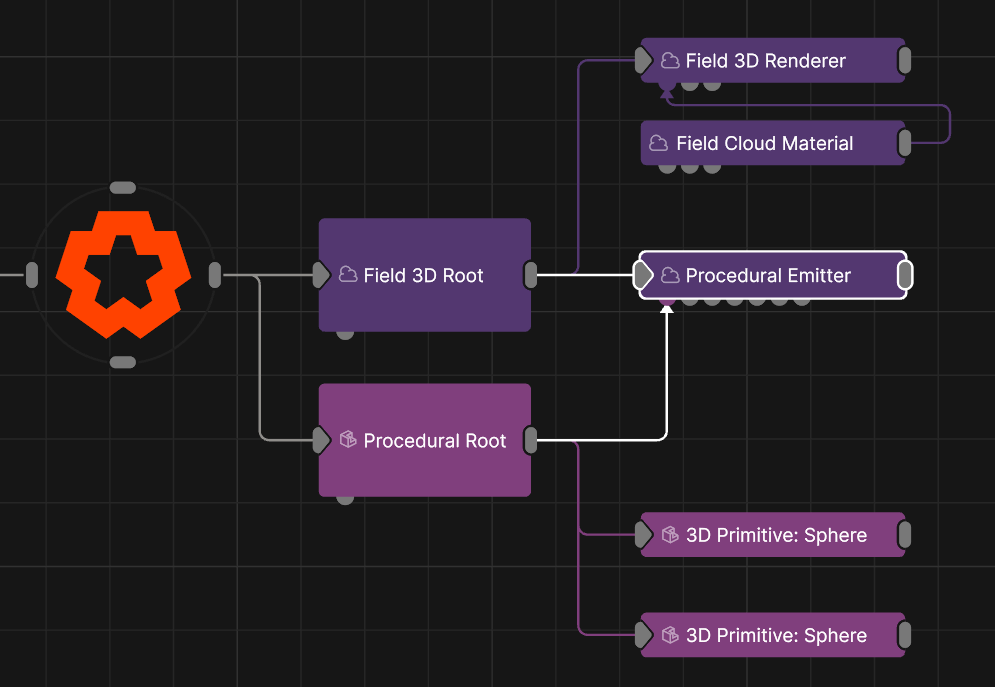Click the cloud icon on Field 3D Root

[348, 275]
